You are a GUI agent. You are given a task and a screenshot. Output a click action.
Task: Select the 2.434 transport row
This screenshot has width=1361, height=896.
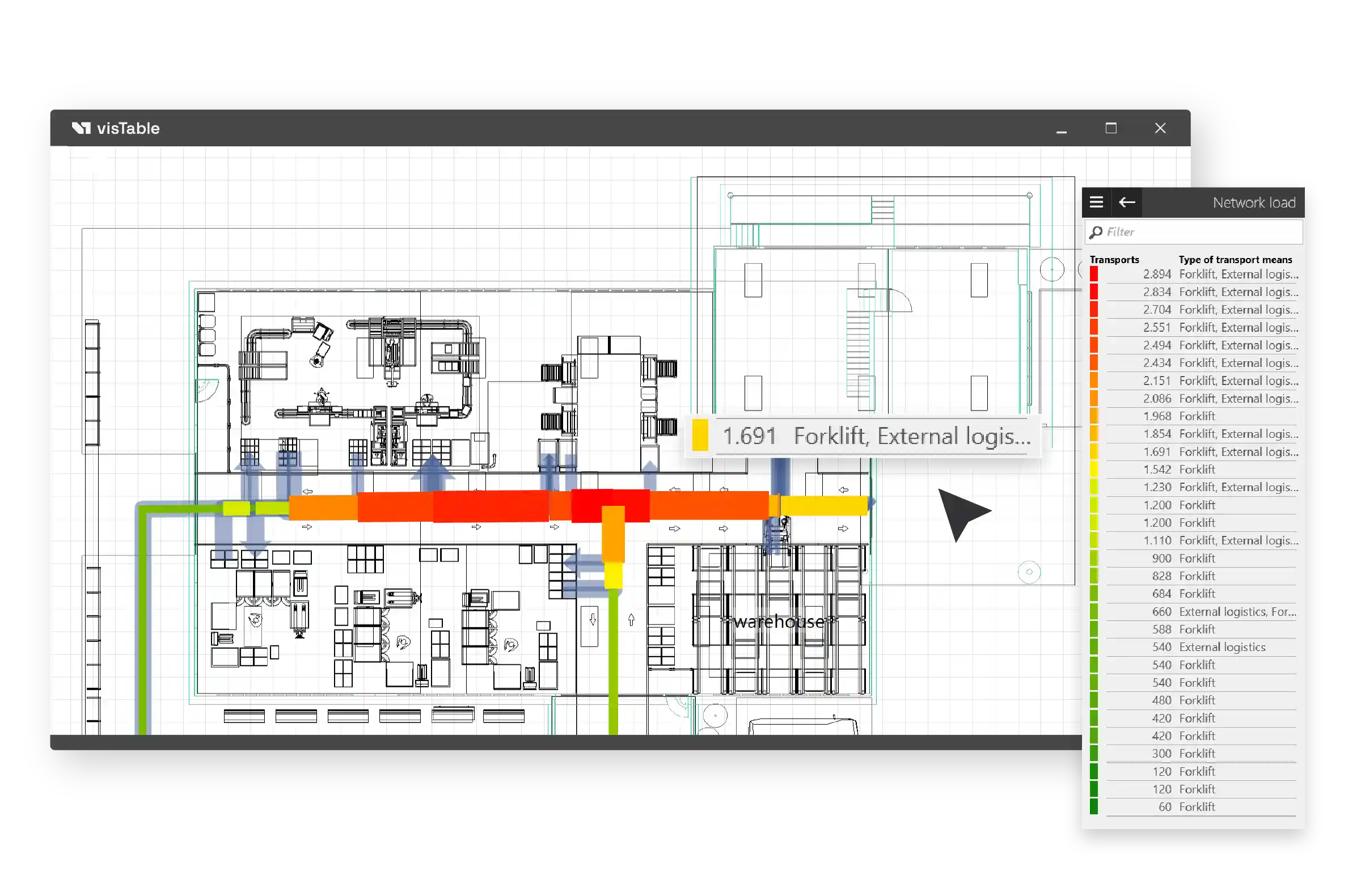(1194, 363)
